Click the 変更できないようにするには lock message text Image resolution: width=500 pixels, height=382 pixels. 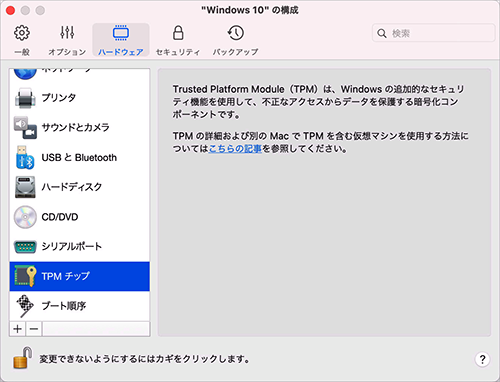[x=144, y=359]
